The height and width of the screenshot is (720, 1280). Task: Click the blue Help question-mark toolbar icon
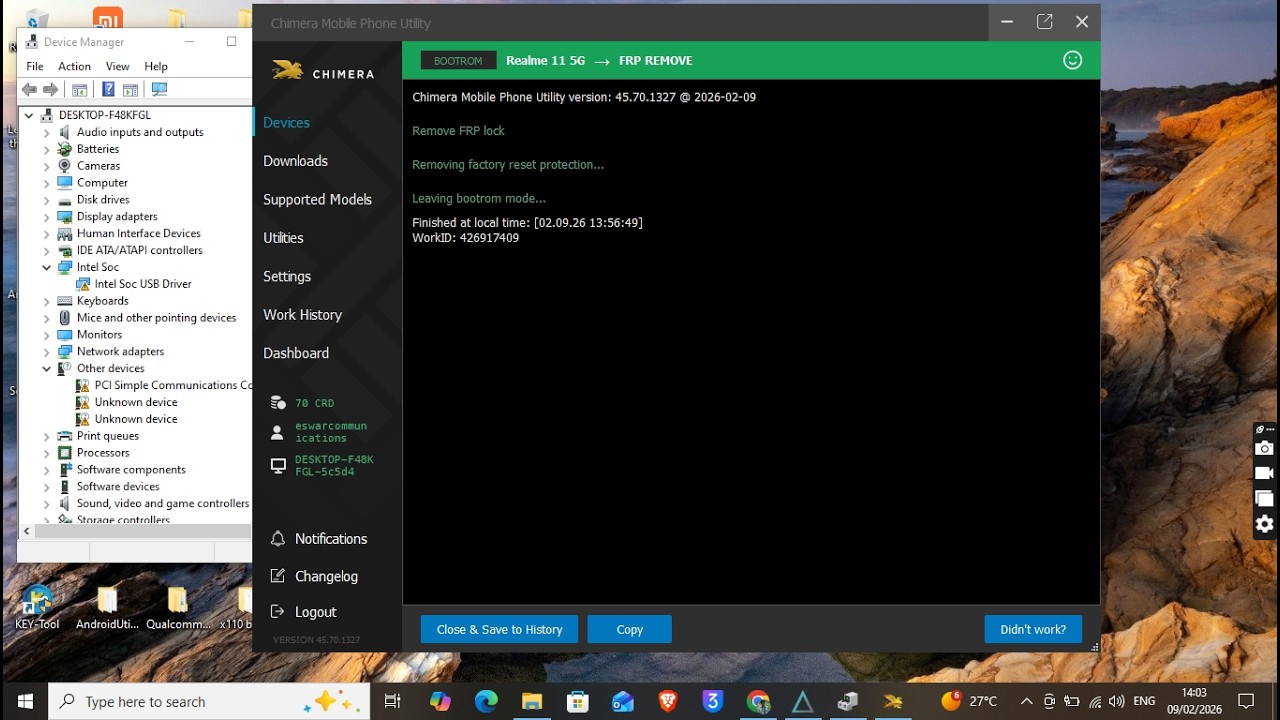[x=108, y=90]
